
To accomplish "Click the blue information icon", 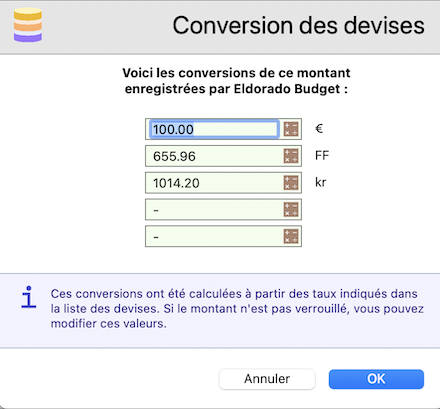I will click(x=29, y=297).
